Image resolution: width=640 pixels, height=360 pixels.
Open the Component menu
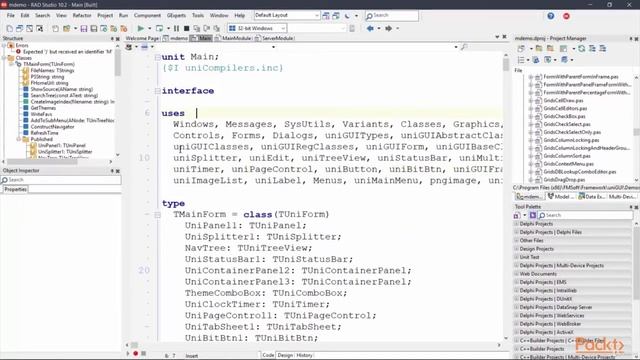tap(147, 16)
